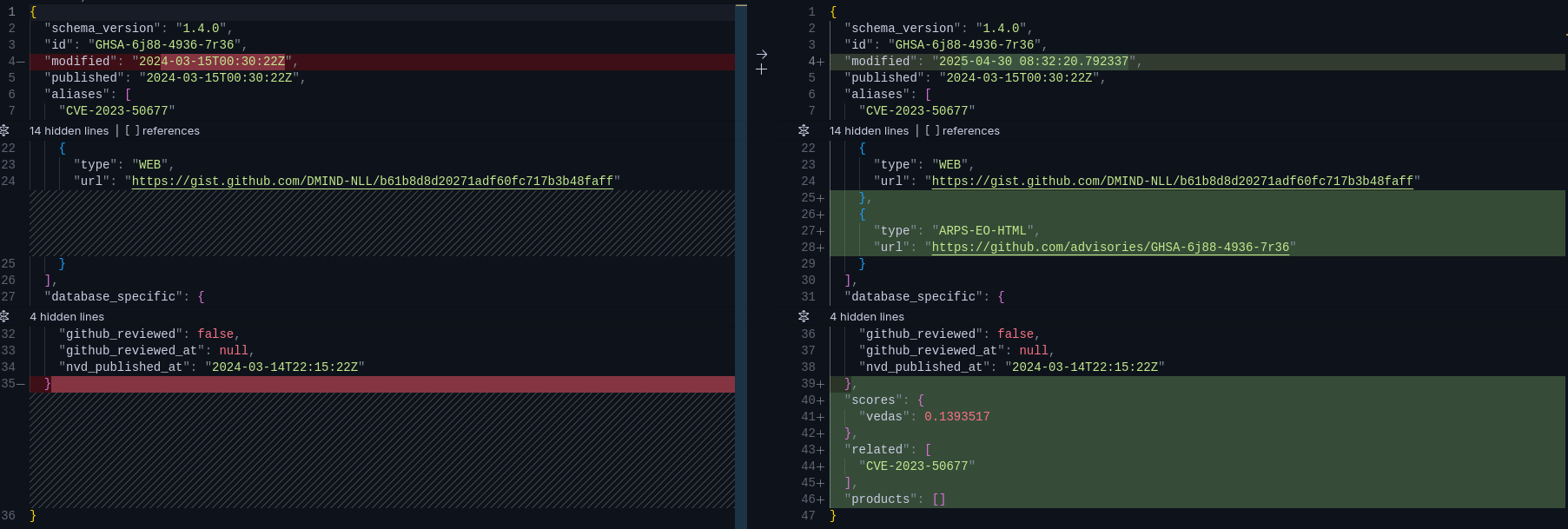Click the plus icon in the diff gutter
The width and height of the screenshot is (1568, 529).
[761, 69]
